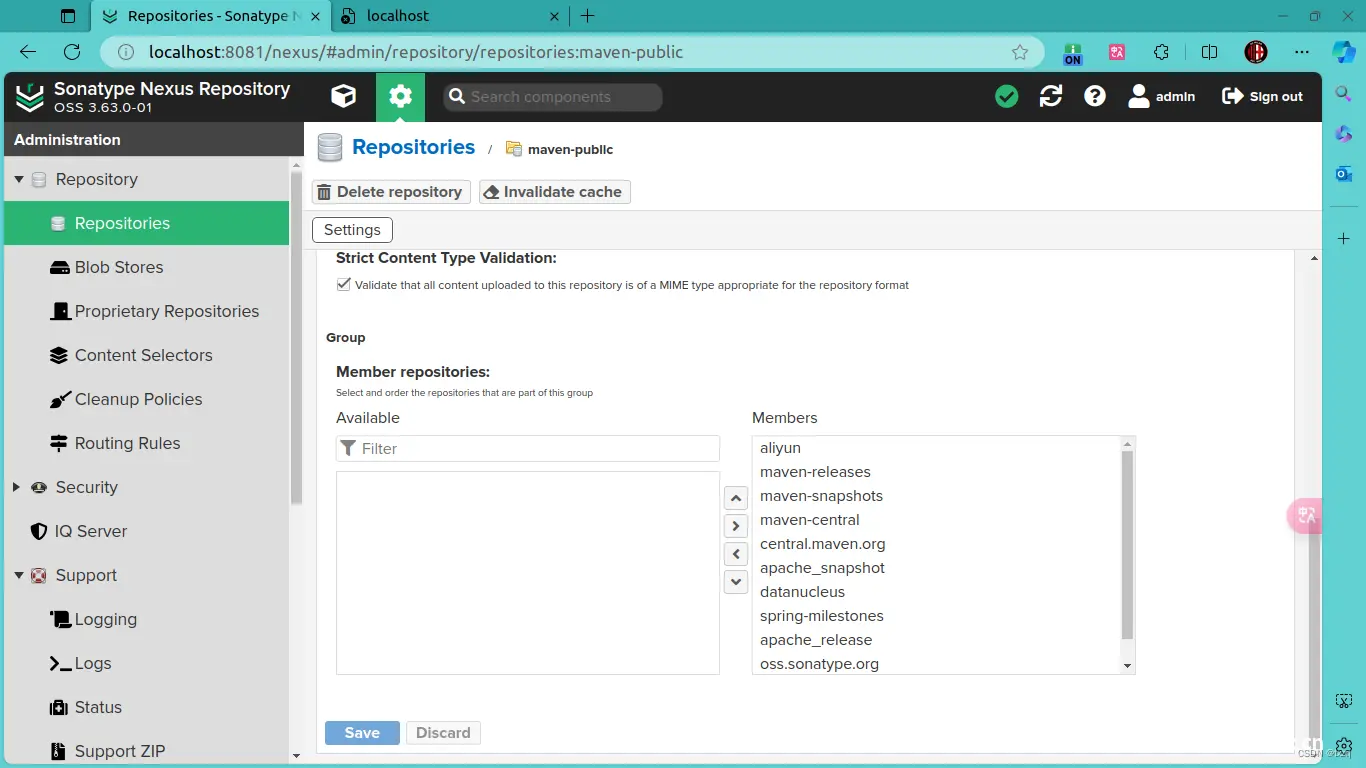Select spring-milestones in Members list
1366x768 pixels.
coord(936,616)
